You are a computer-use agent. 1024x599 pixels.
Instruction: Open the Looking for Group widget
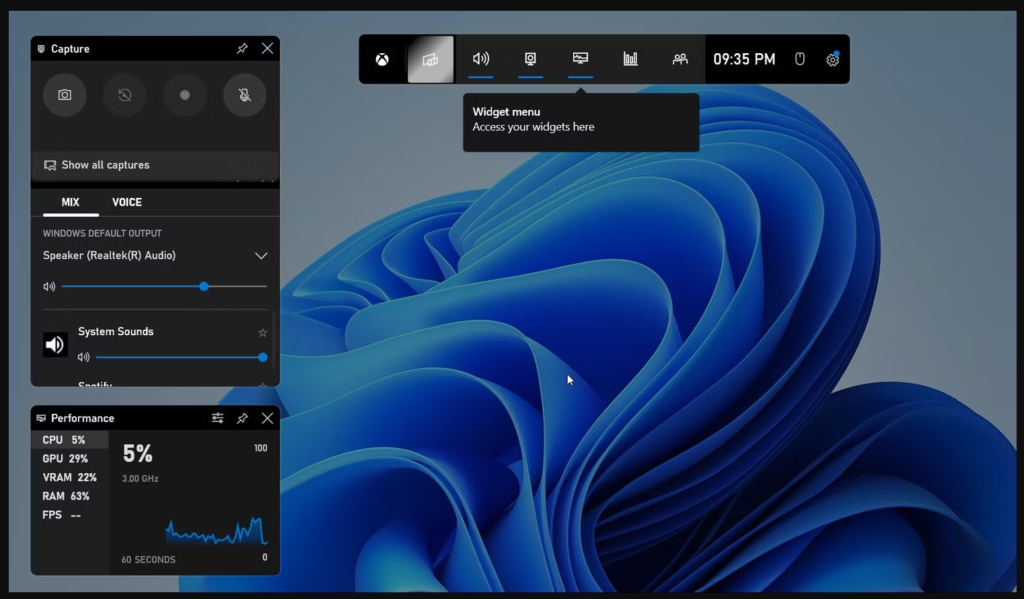[x=681, y=58]
